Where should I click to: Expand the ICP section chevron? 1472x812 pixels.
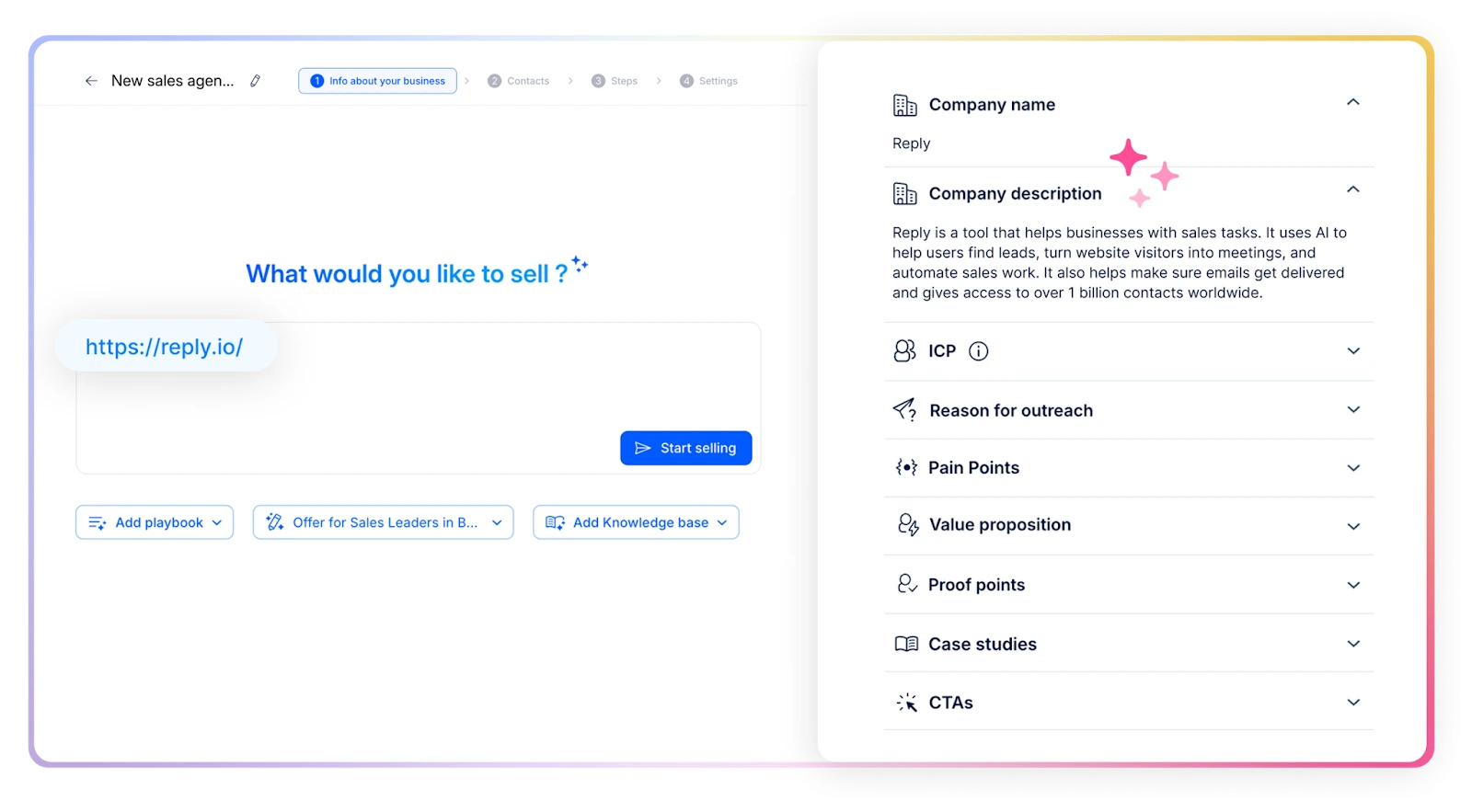pos(1353,350)
